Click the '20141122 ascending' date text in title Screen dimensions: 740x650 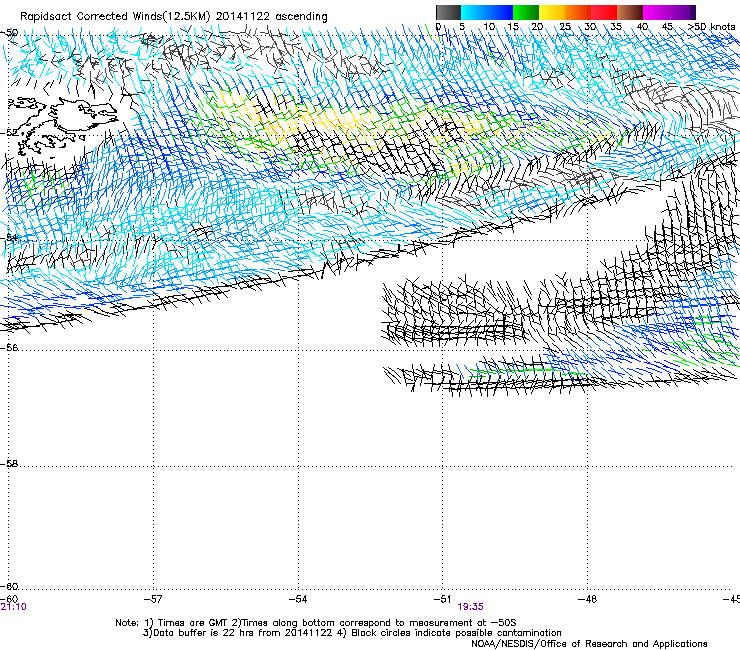tap(271, 17)
